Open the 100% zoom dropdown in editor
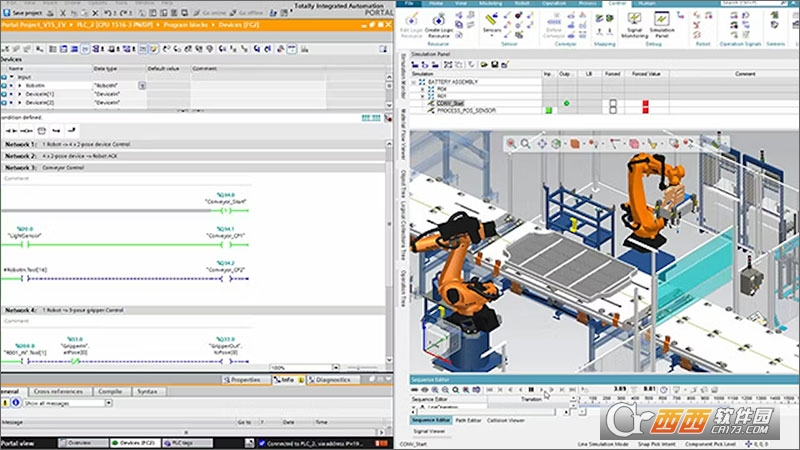Screen dimensions: 800x450 [335, 367]
